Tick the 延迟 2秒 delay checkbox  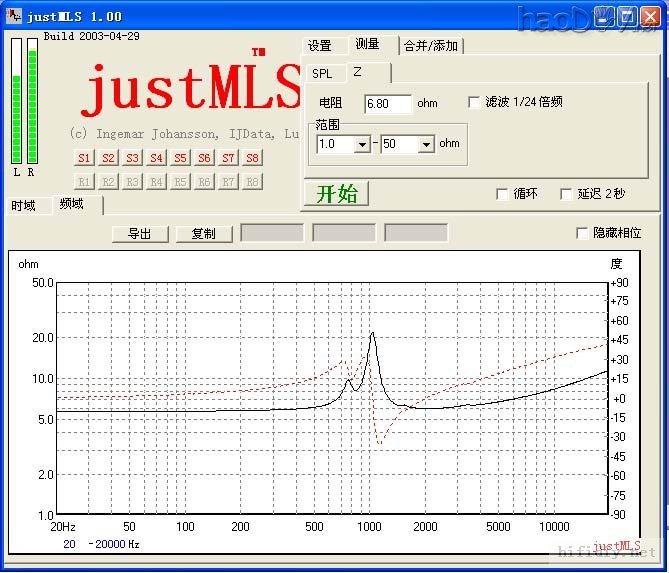567,194
